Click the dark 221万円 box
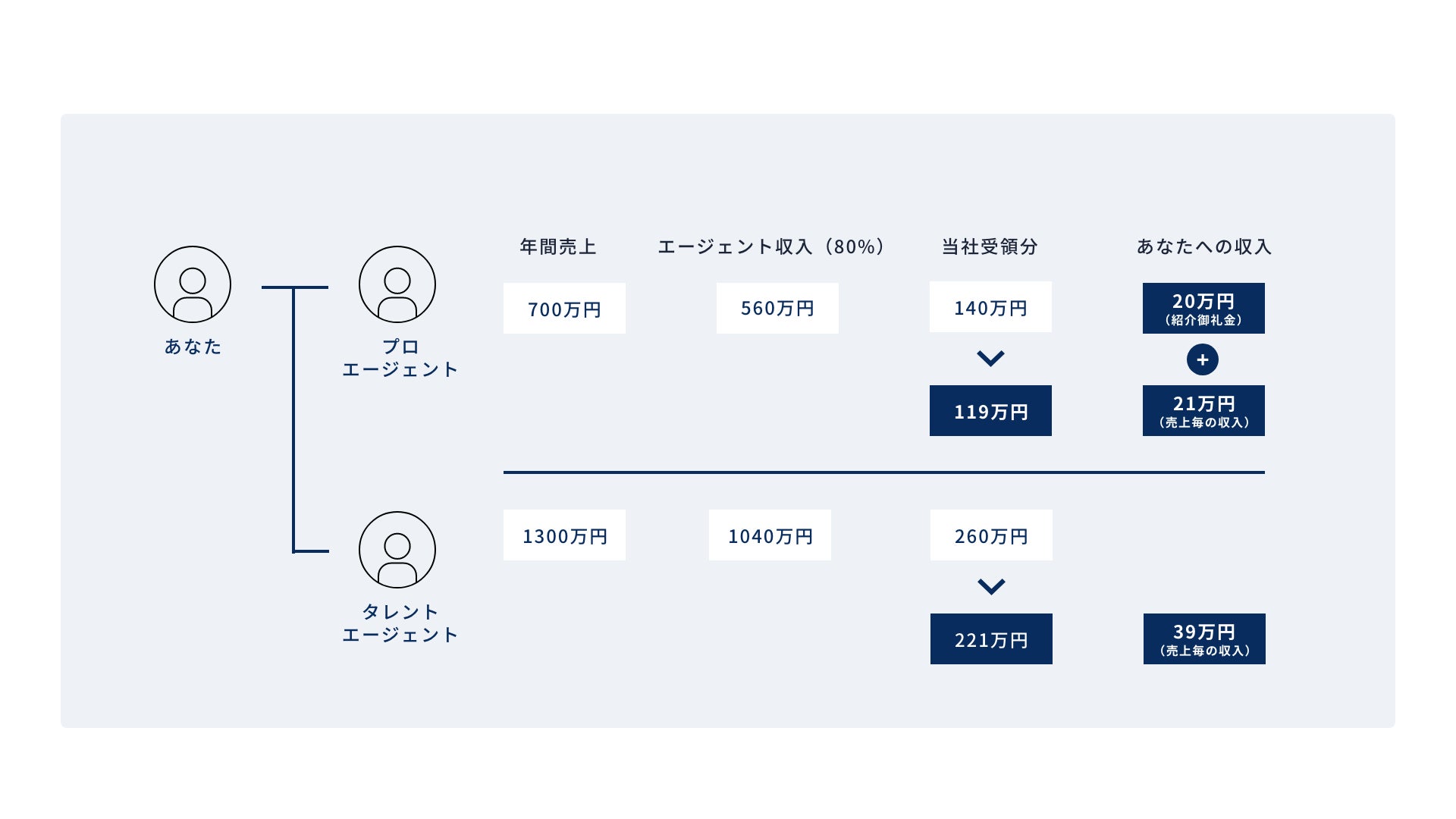The width and height of the screenshot is (1456, 819). click(991, 639)
